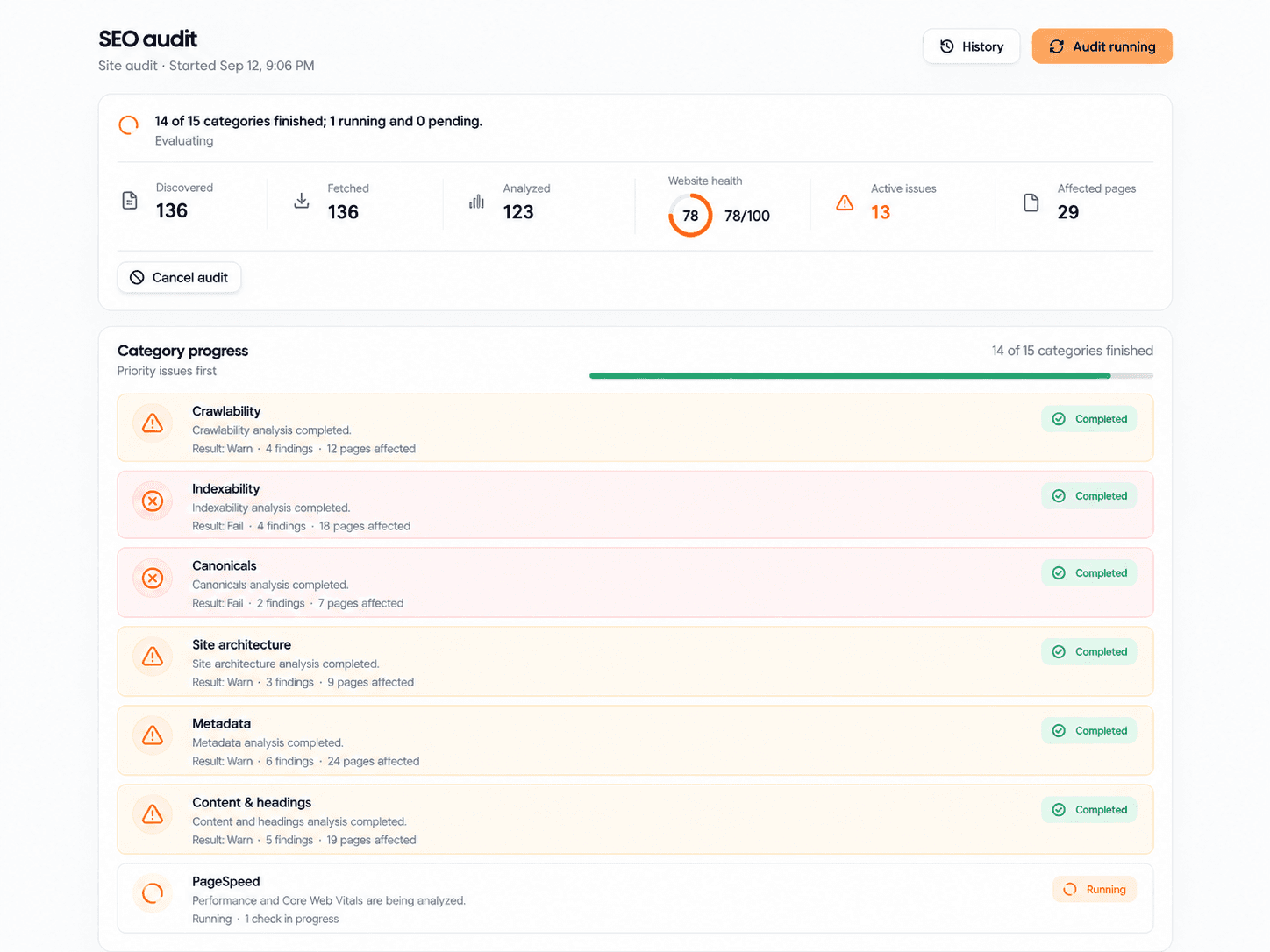Click the Crawlability warning icon
This screenshot has height=952, width=1270.
click(x=153, y=423)
